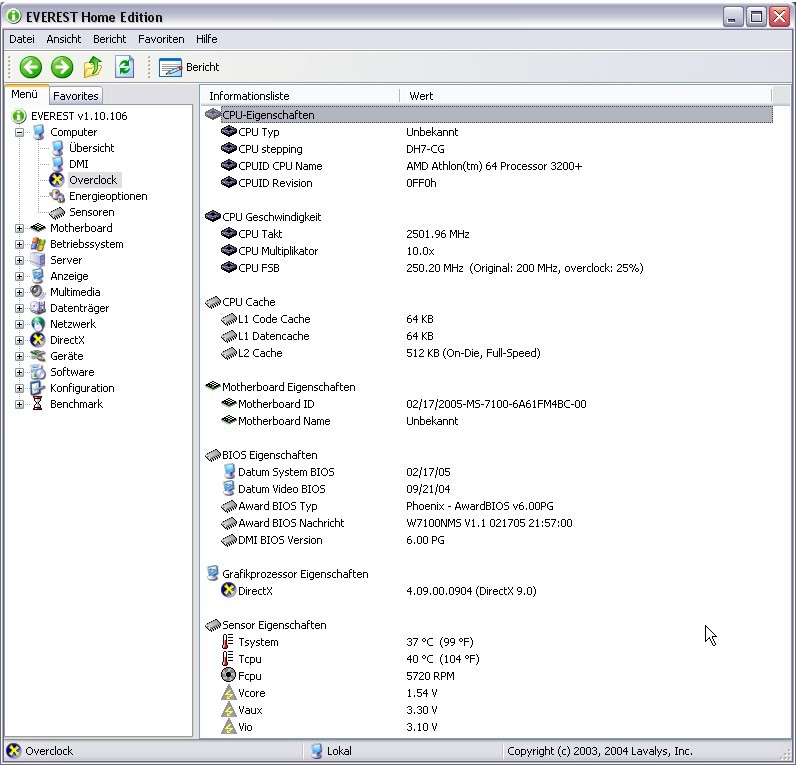
Task: Expand the Betriebssystem tree node
Action: 19,244
